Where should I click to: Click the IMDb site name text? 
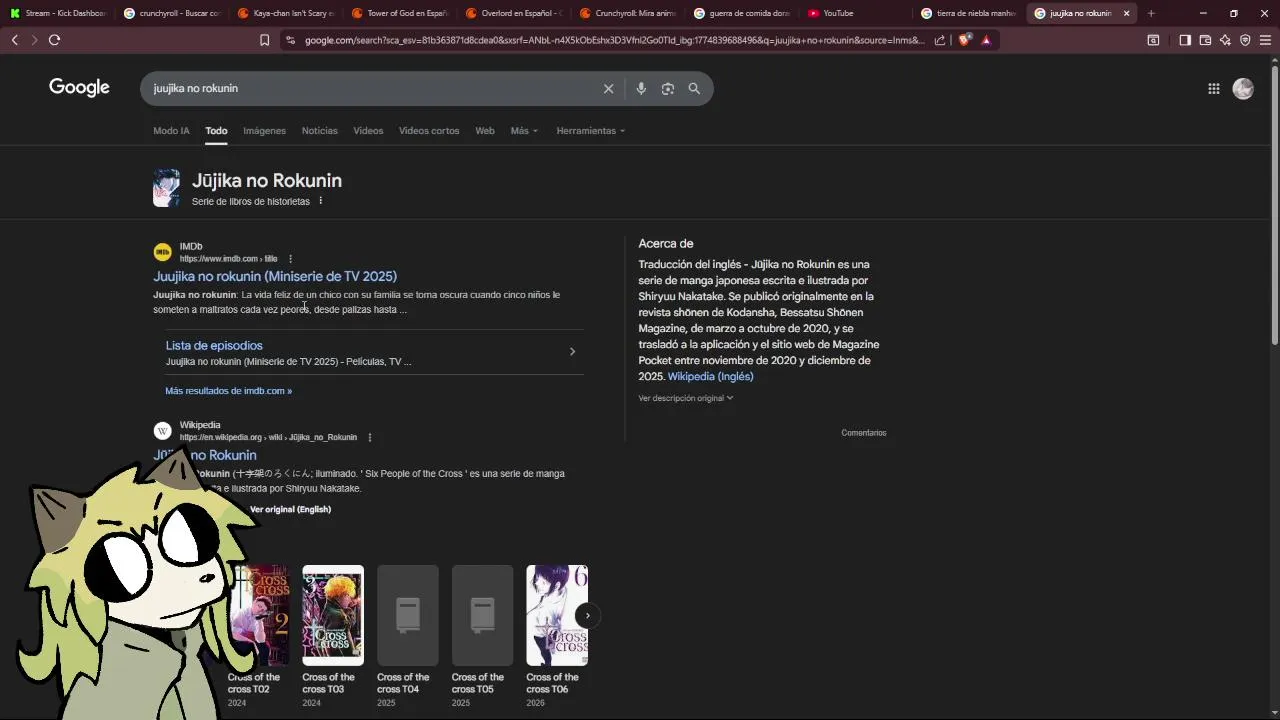191,247
